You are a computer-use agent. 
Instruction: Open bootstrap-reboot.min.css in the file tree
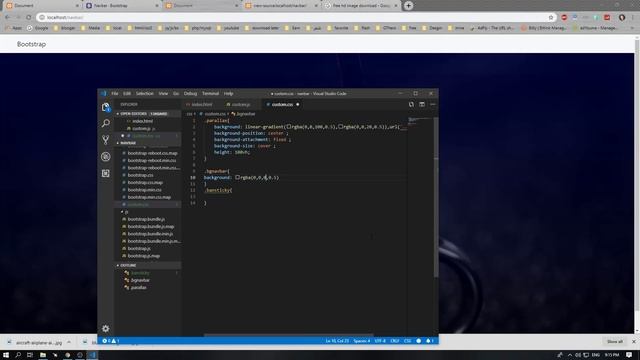click(x=152, y=160)
